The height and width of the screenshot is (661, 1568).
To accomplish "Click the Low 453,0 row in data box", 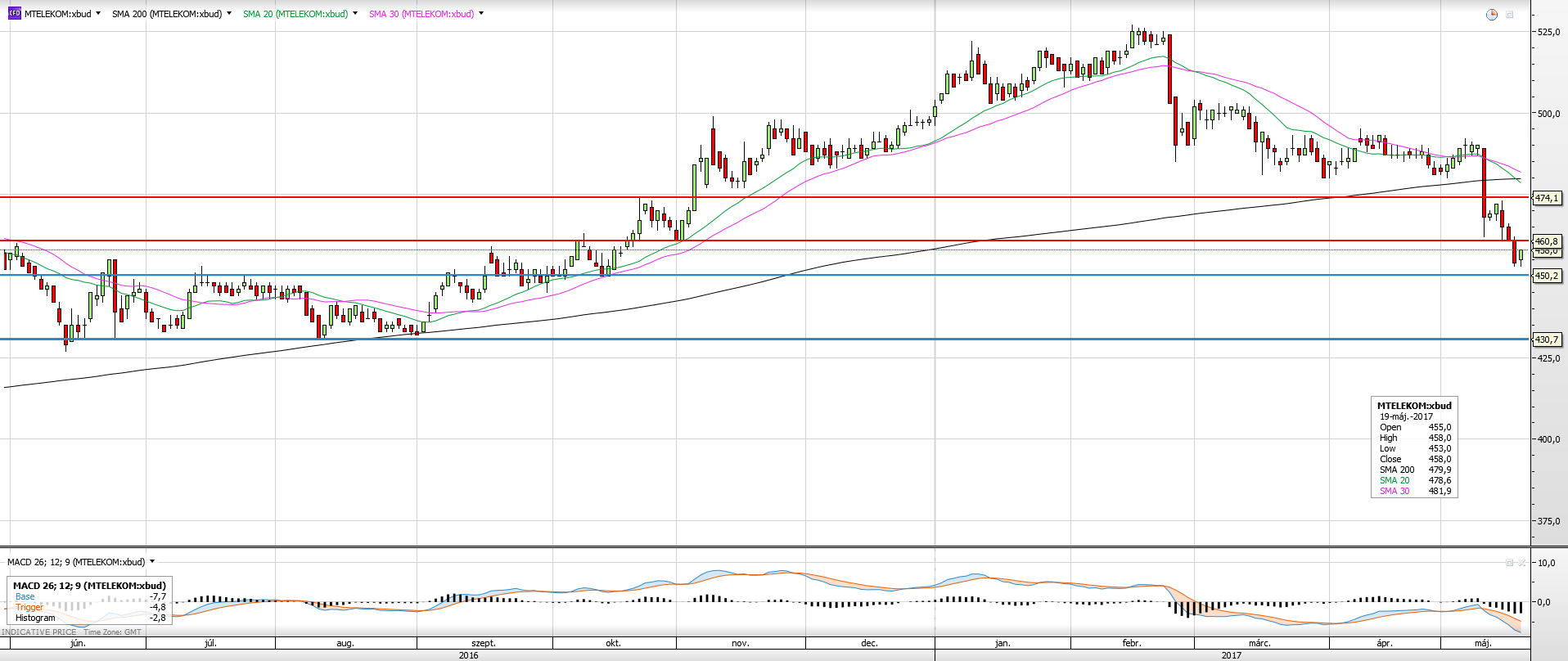I will point(1415,448).
